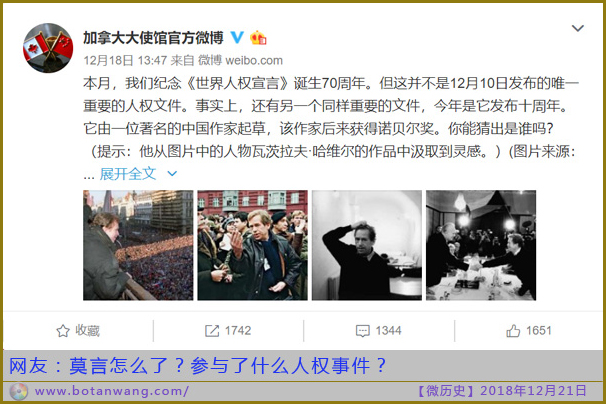
Task: Click the star favorite icon 收藏
Action: point(63,331)
